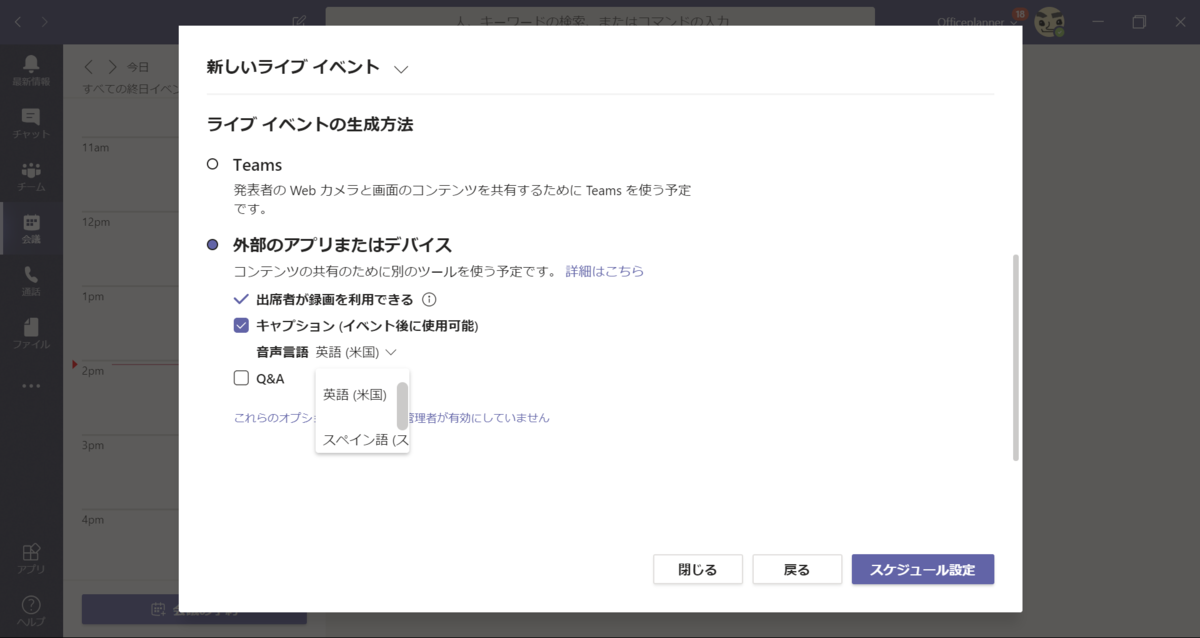Open the Activity feed in sidebar
Viewport: 1200px width, 638px height.
tap(31, 70)
